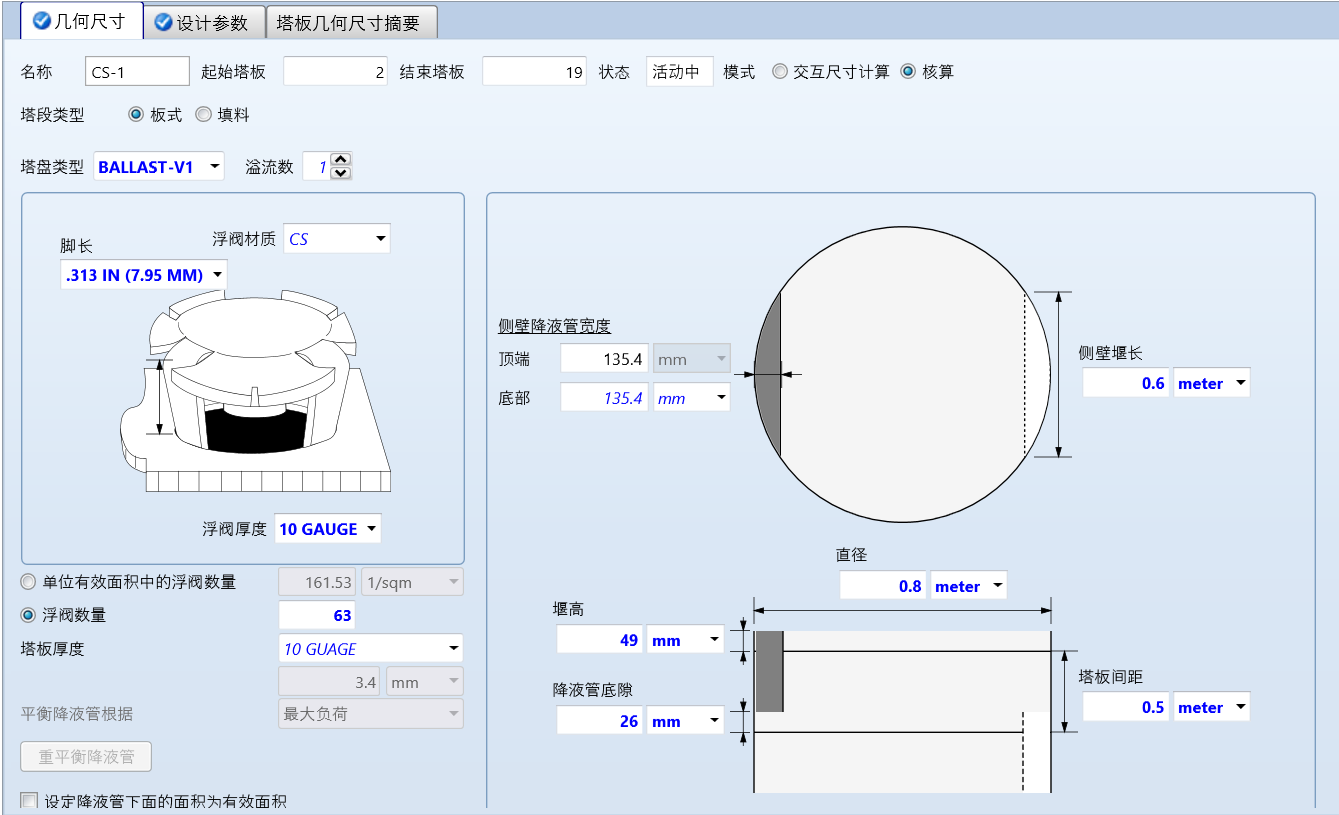Click the 重平衡降液管 button
Screen dimensions: 1339x815
(x=86, y=756)
